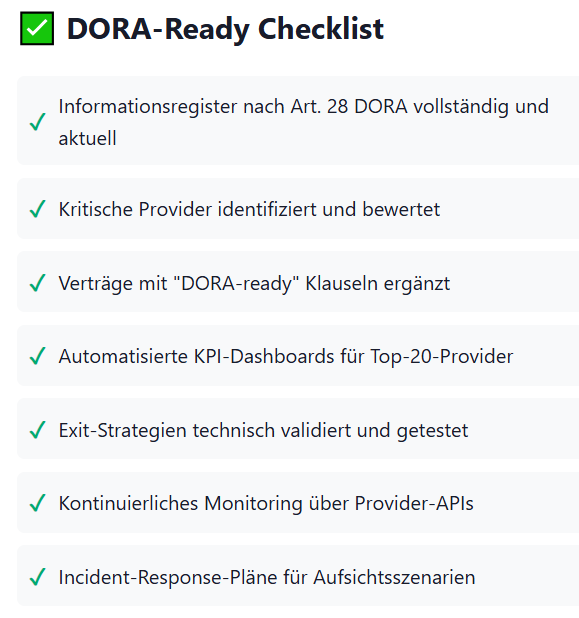Screen dimensions: 579x618
Task: Click the word 'Checklist' in the title
Action: pyautogui.click(x=321, y=29)
